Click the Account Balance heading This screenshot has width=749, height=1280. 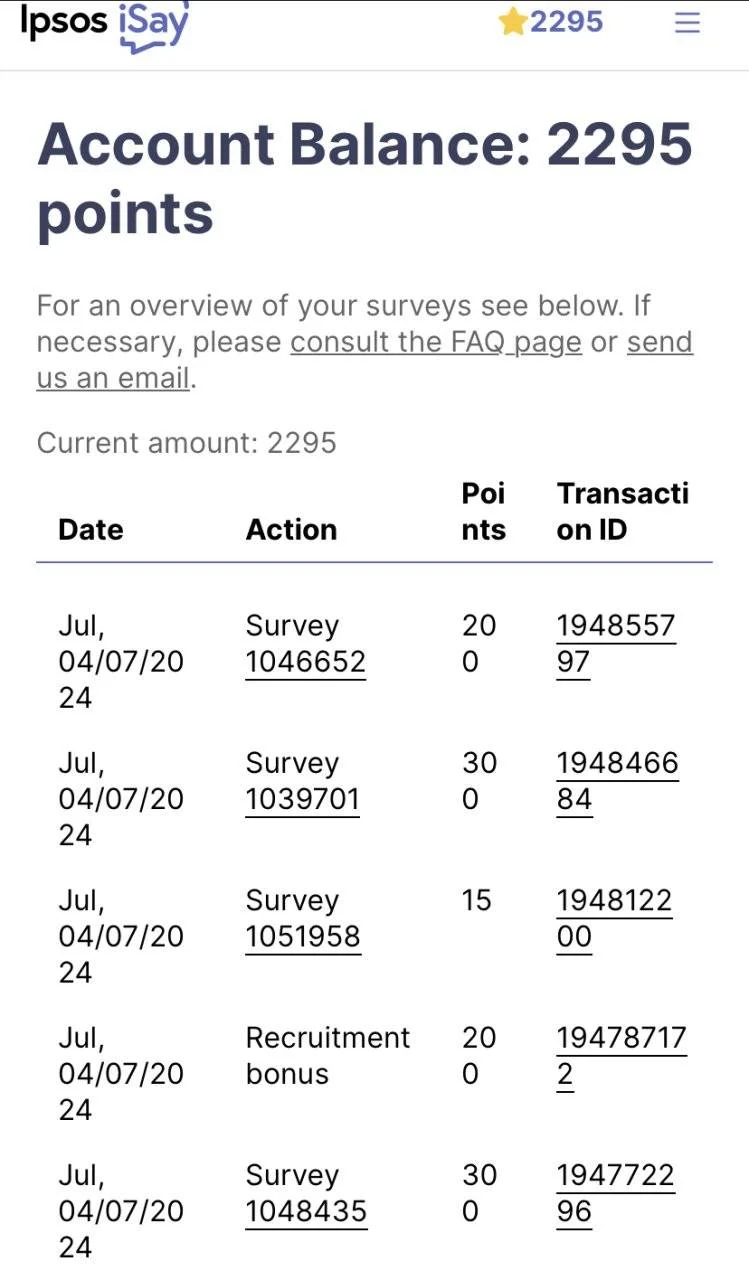[x=365, y=178]
